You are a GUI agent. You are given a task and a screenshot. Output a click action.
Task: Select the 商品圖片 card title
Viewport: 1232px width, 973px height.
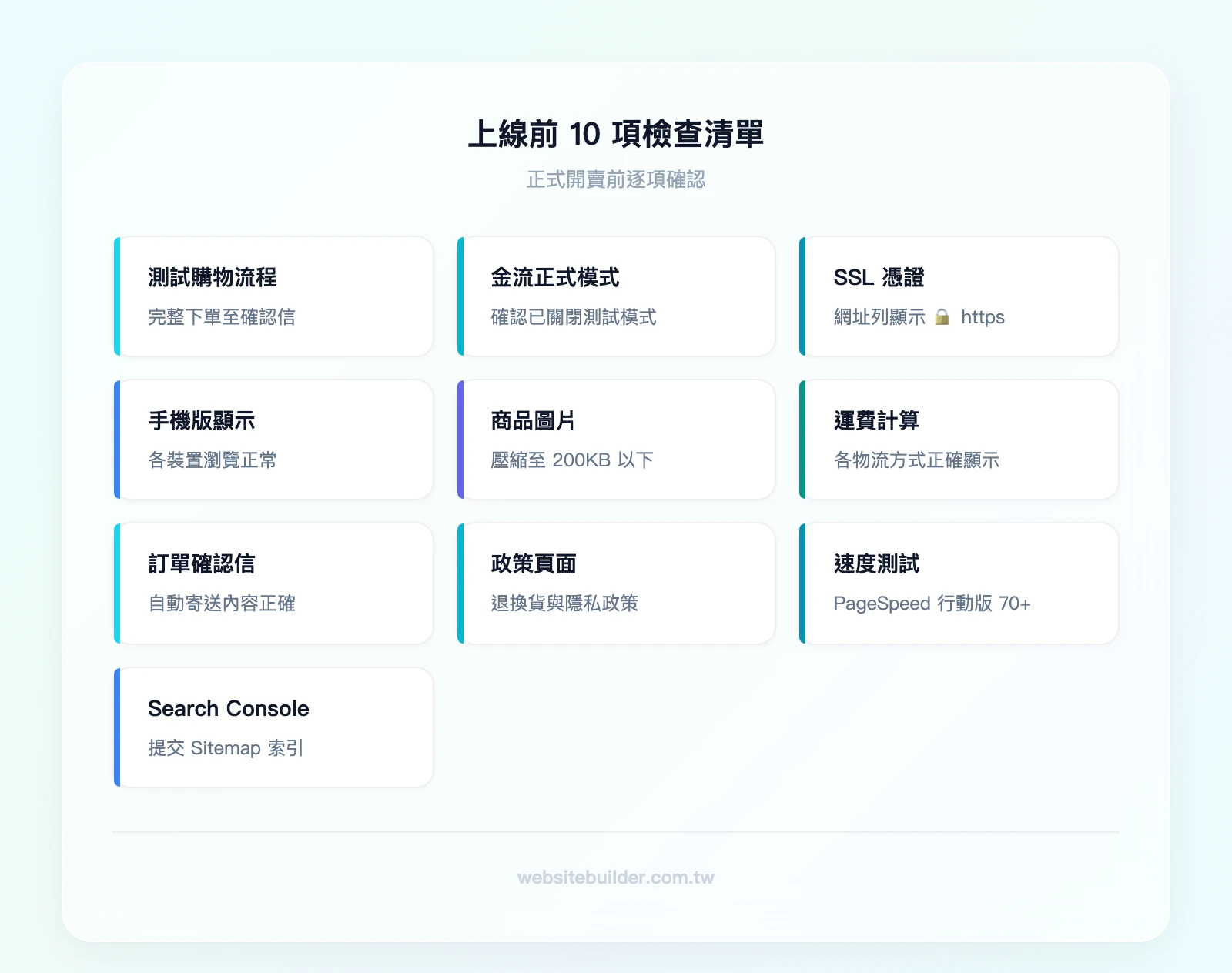pyautogui.click(x=534, y=421)
